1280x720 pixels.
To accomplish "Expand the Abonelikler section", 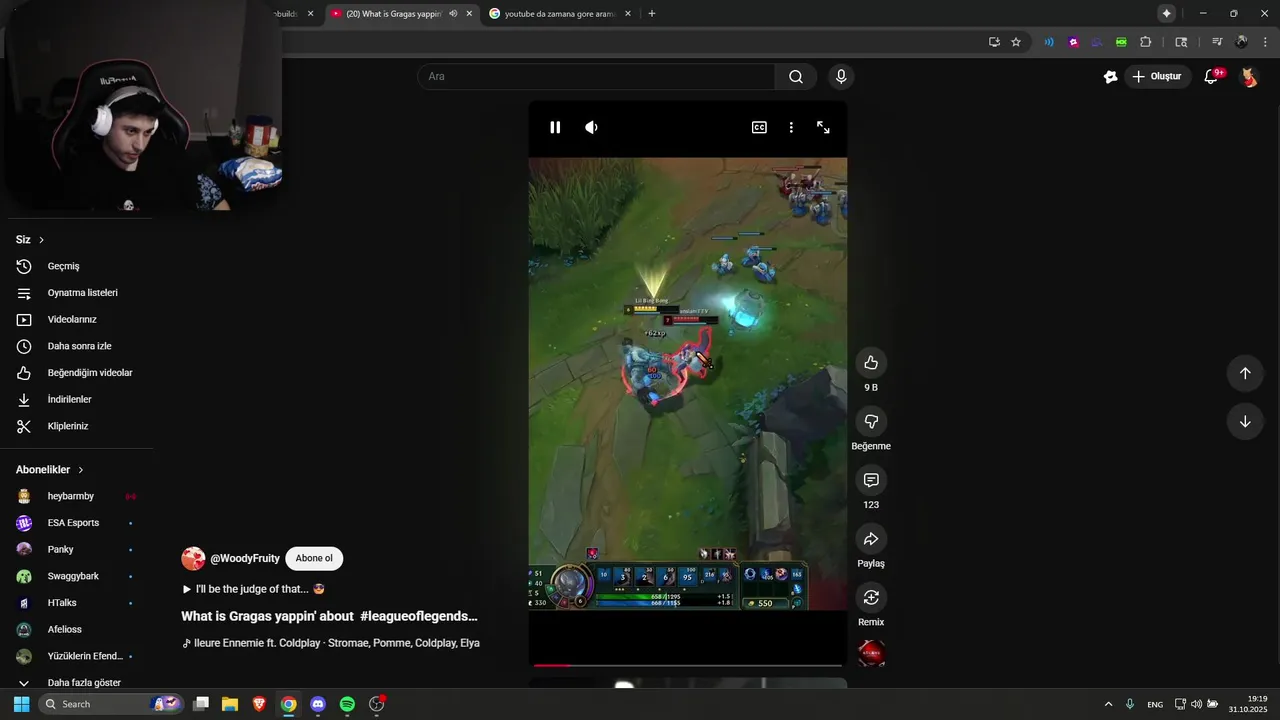I will [x=50, y=470].
